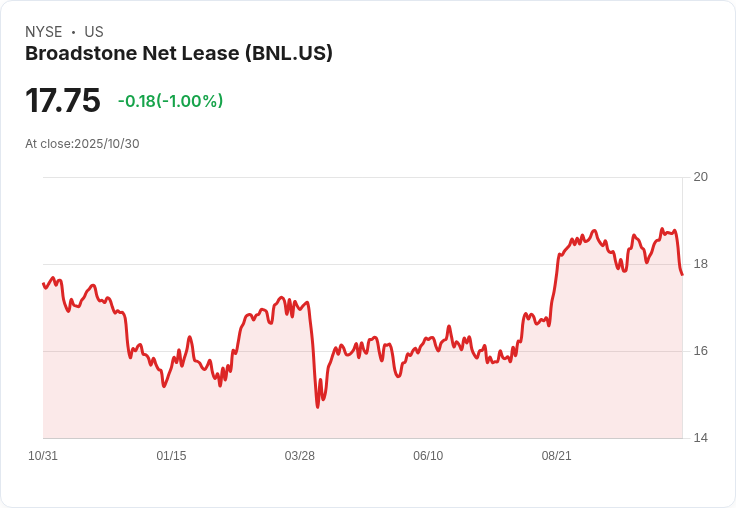Click the At close:2025/10/30 timestamp
Image resolution: width=736 pixels, height=508 pixels.
82,144
